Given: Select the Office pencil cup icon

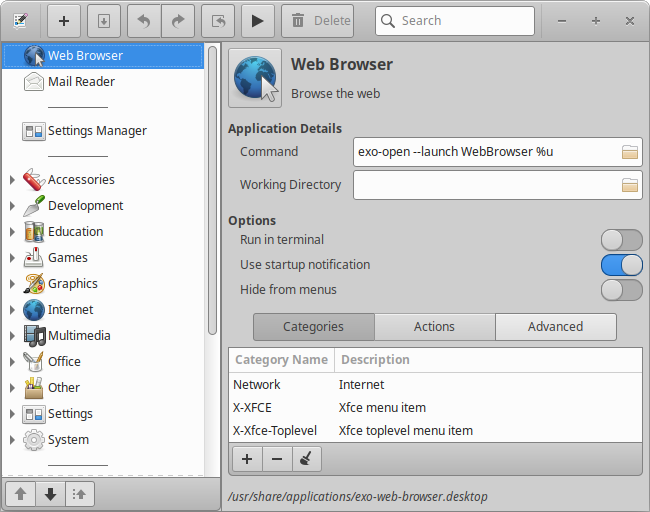Looking at the screenshot, I should tap(34, 362).
